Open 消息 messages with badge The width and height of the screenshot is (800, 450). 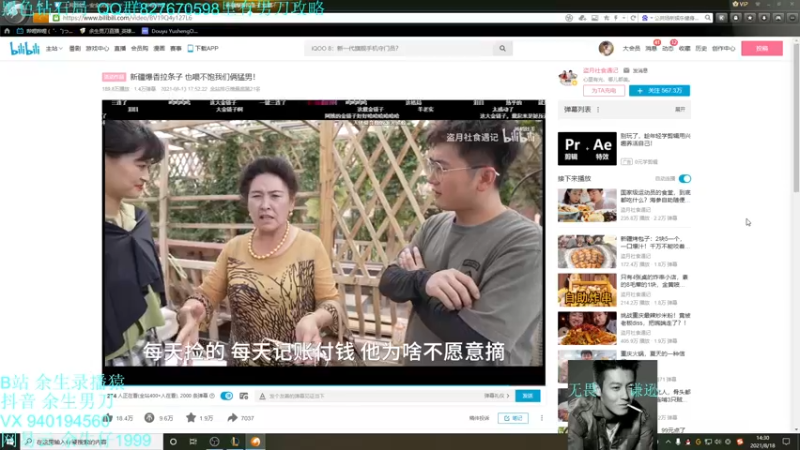click(x=651, y=48)
